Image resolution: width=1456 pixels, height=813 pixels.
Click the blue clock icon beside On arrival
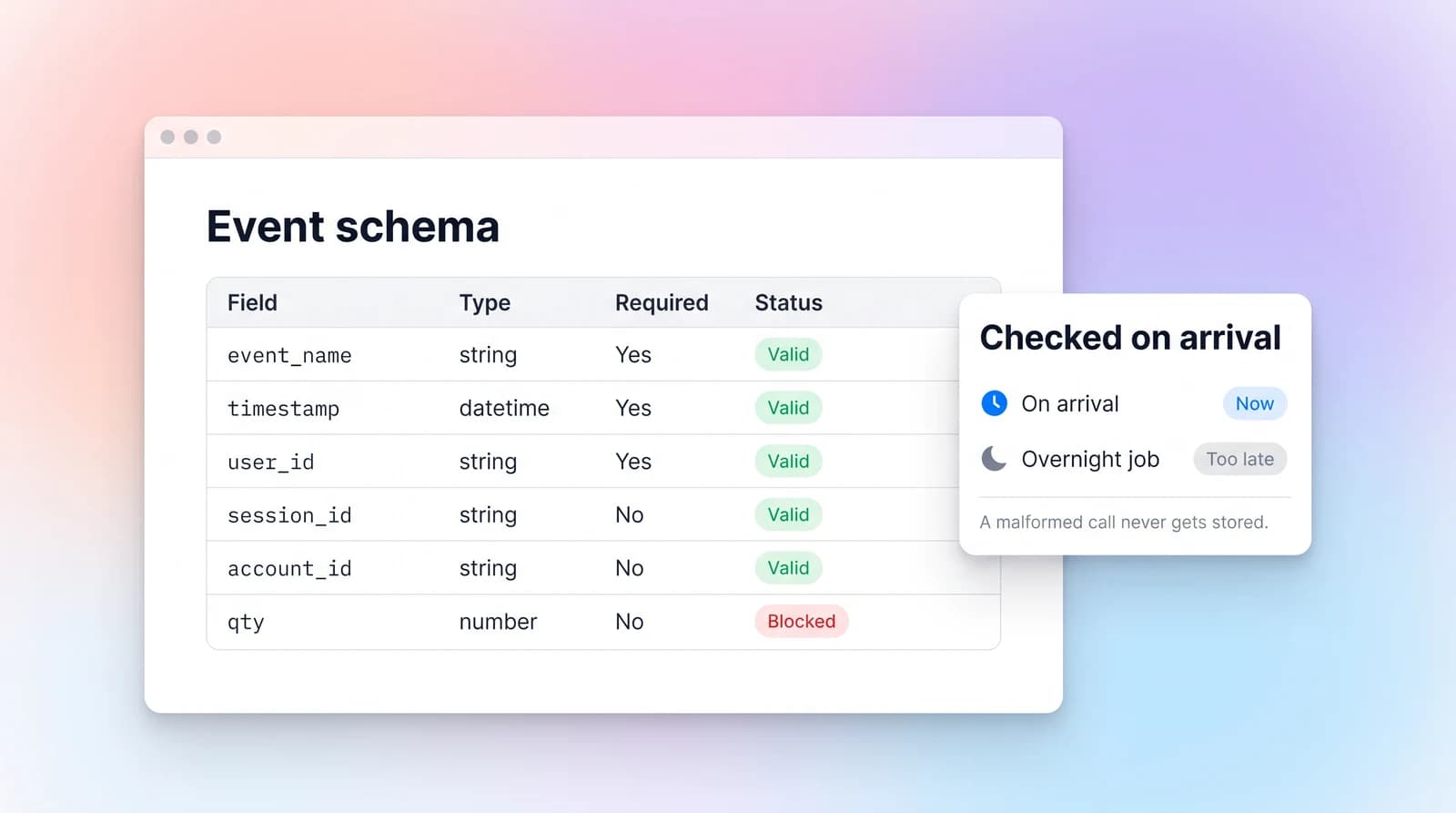(x=994, y=403)
